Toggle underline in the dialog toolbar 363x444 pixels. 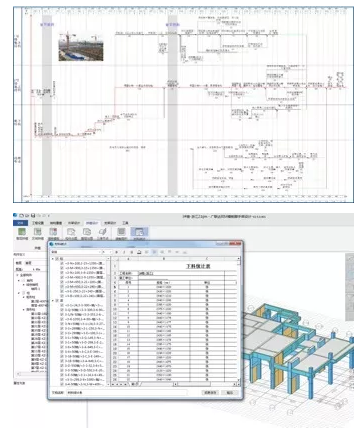click(x=132, y=252)
